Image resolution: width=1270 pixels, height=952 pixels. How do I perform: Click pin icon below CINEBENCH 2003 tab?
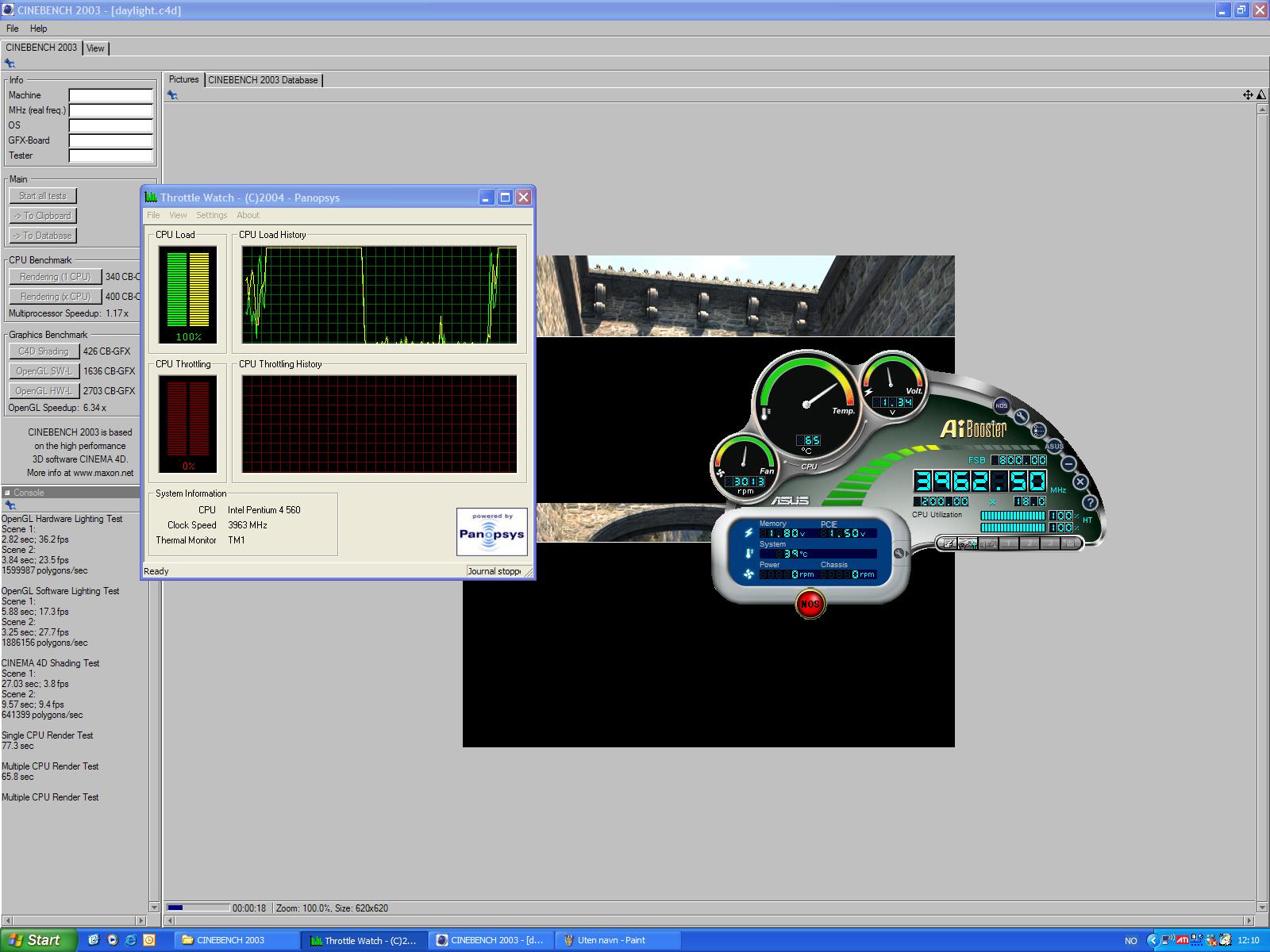point(10,63)
